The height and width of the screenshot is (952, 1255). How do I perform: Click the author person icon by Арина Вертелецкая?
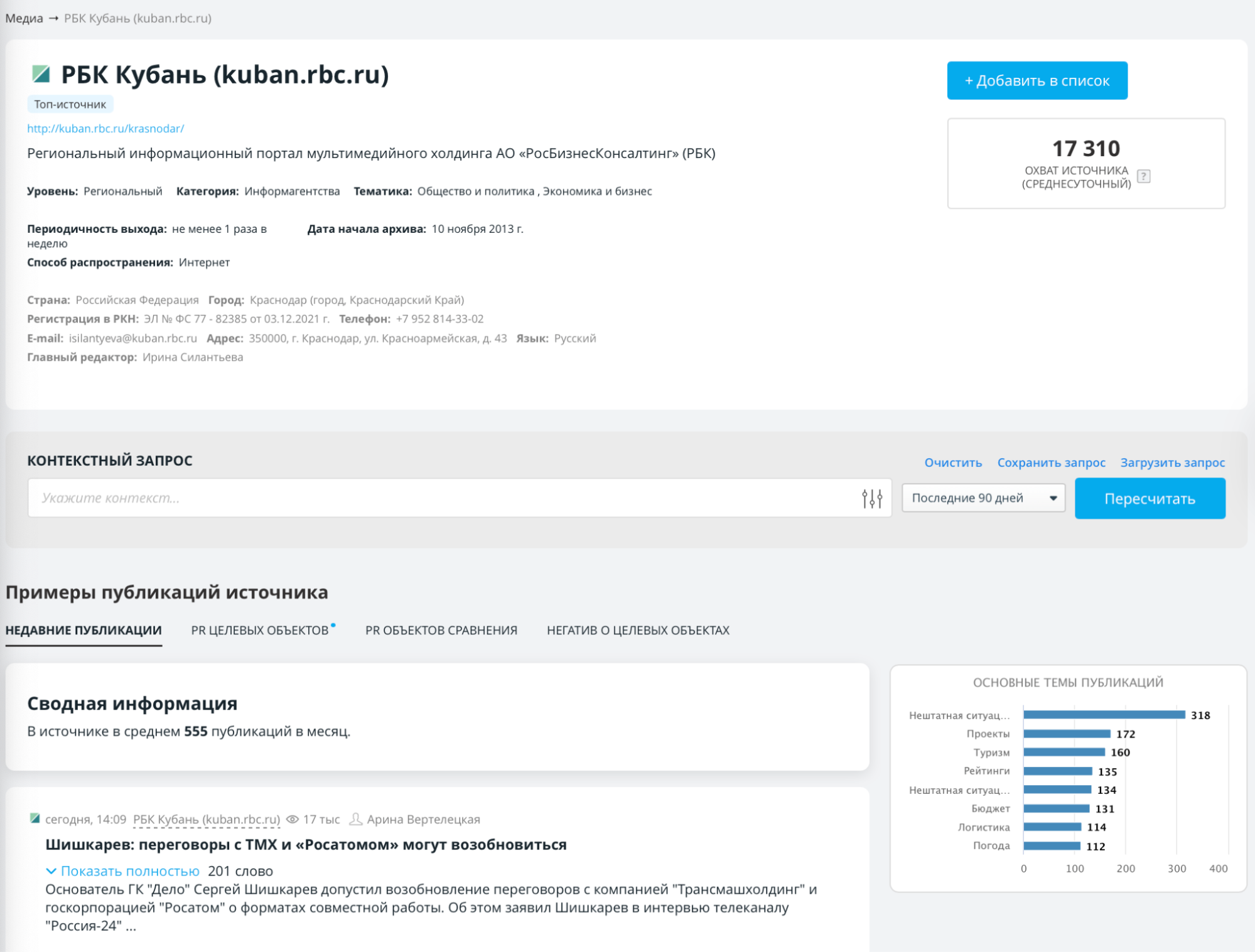(x=355, y=819)
